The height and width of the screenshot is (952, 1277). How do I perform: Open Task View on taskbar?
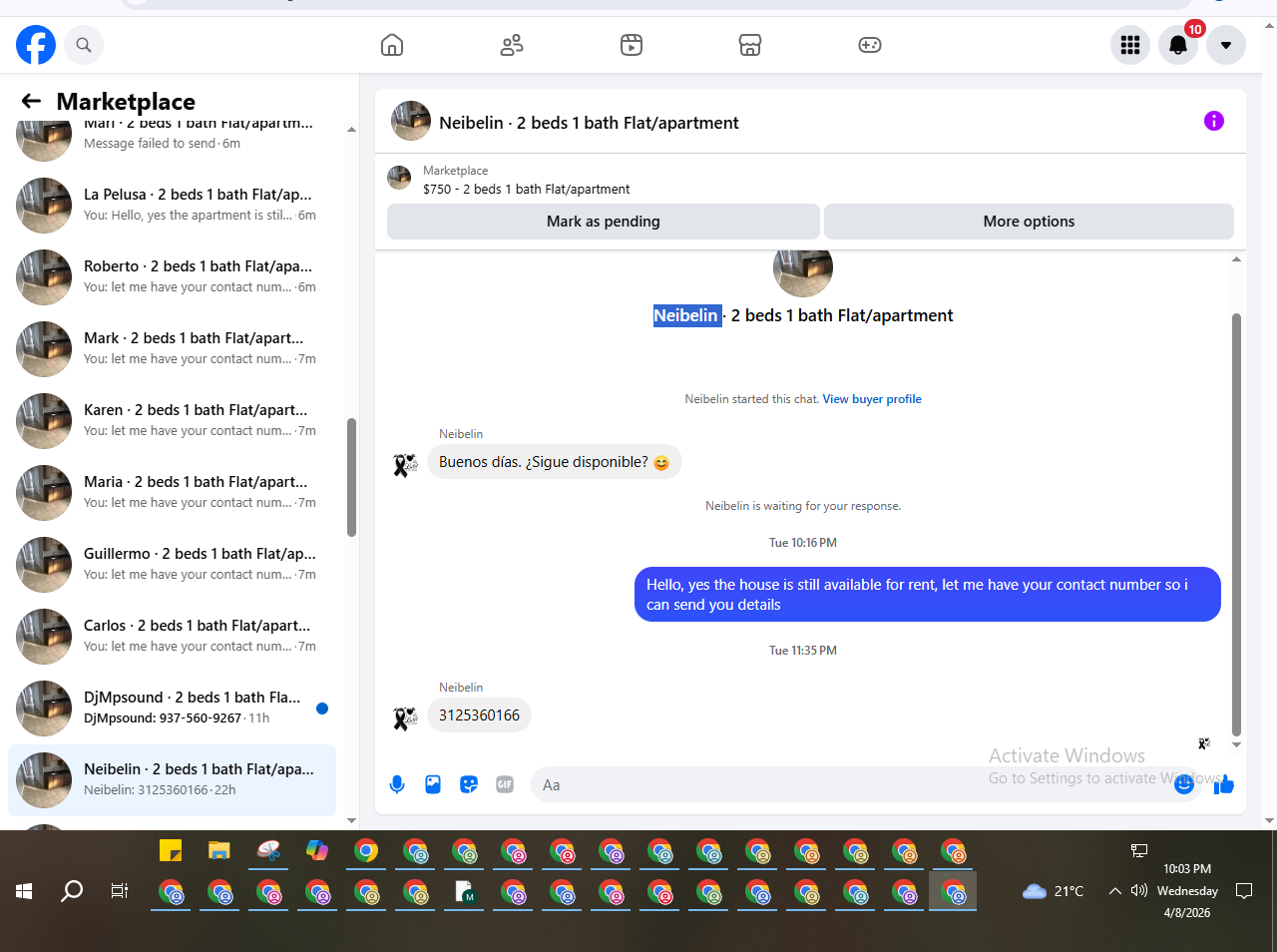pyautogui.click(x=120, y=891)
